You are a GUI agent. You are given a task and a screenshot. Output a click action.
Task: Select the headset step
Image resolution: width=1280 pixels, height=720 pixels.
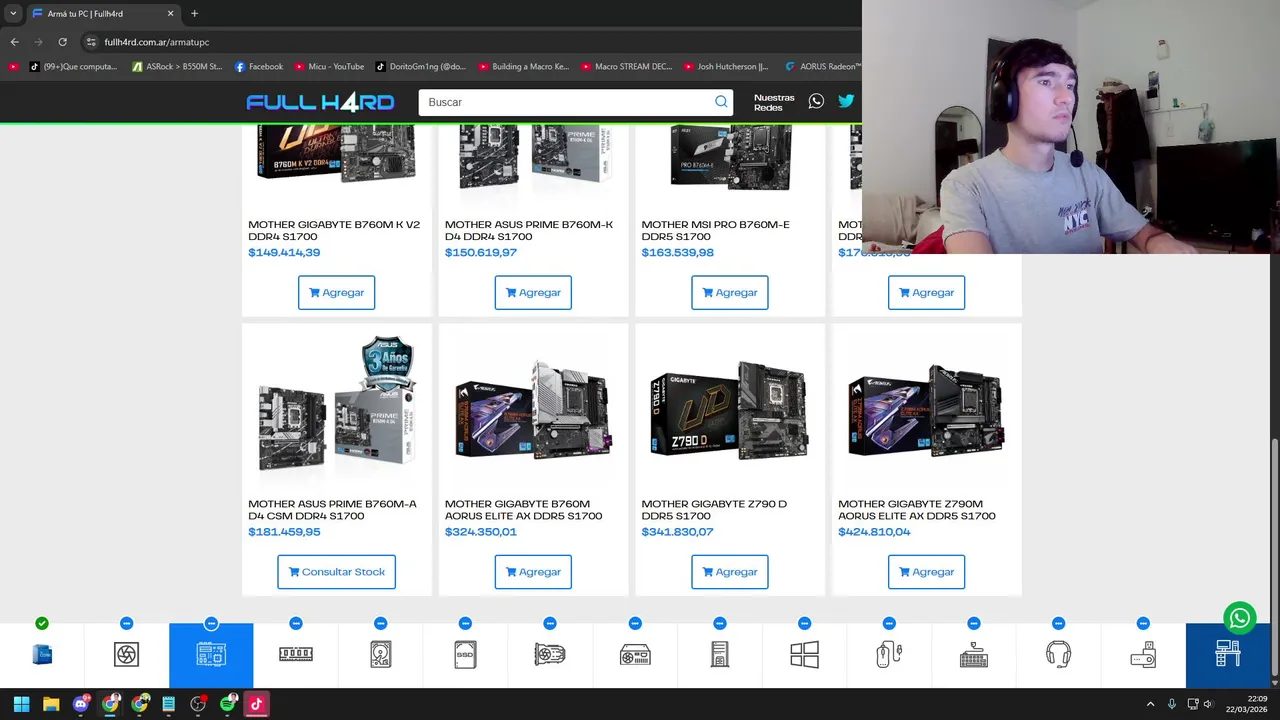[x=1058, y=655]
